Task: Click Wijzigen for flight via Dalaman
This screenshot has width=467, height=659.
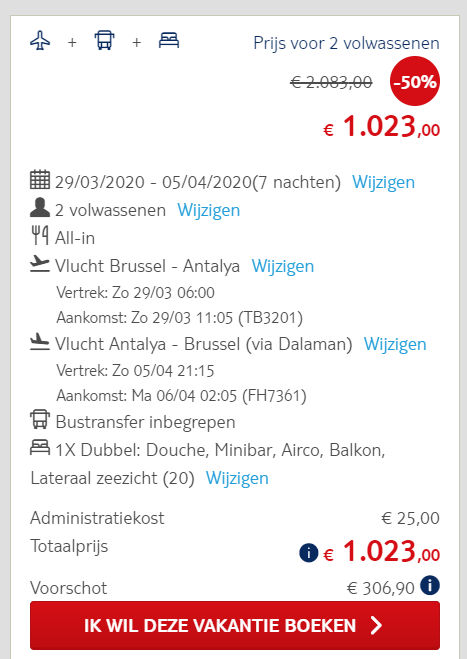Action: pos(395,344)
